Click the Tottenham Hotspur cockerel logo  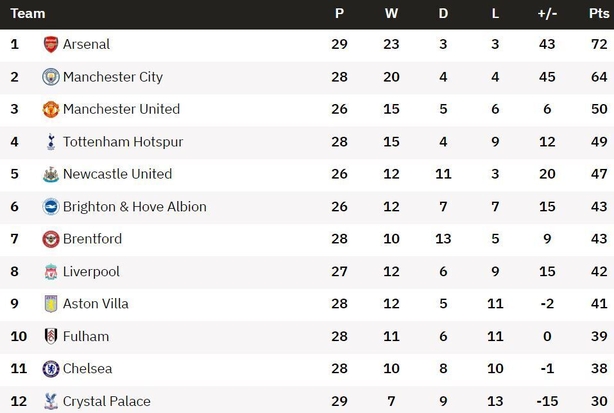[x=51, y=142]
